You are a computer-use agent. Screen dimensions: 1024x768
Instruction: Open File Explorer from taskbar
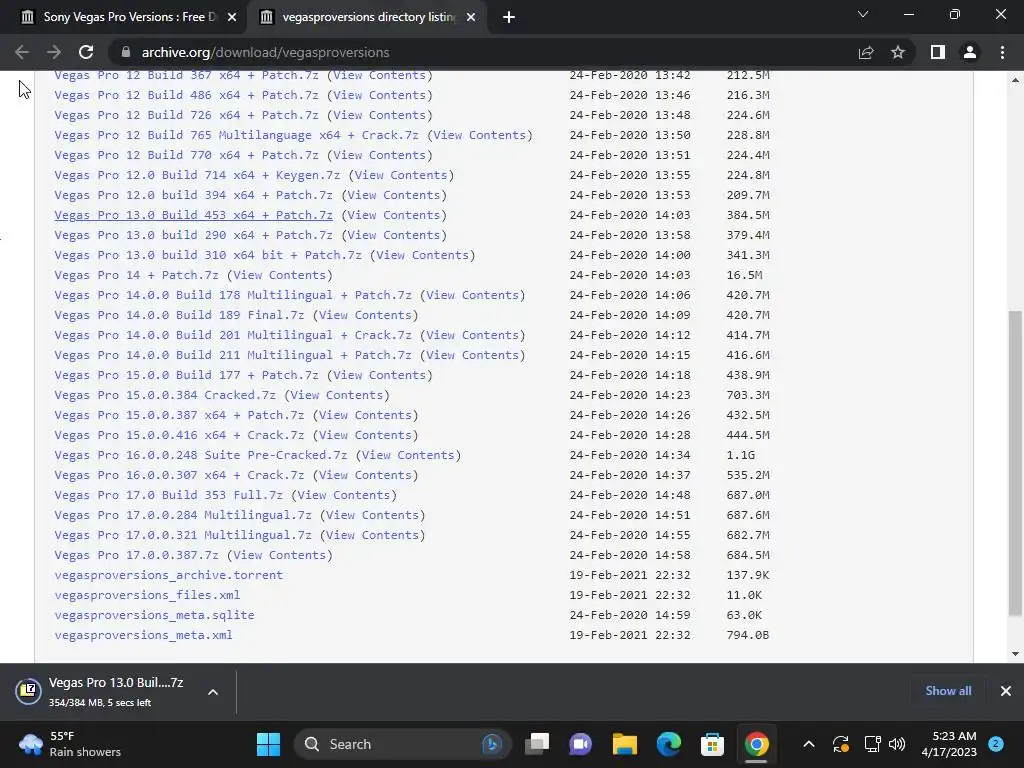pyautogui.click(x=625, y=744)
